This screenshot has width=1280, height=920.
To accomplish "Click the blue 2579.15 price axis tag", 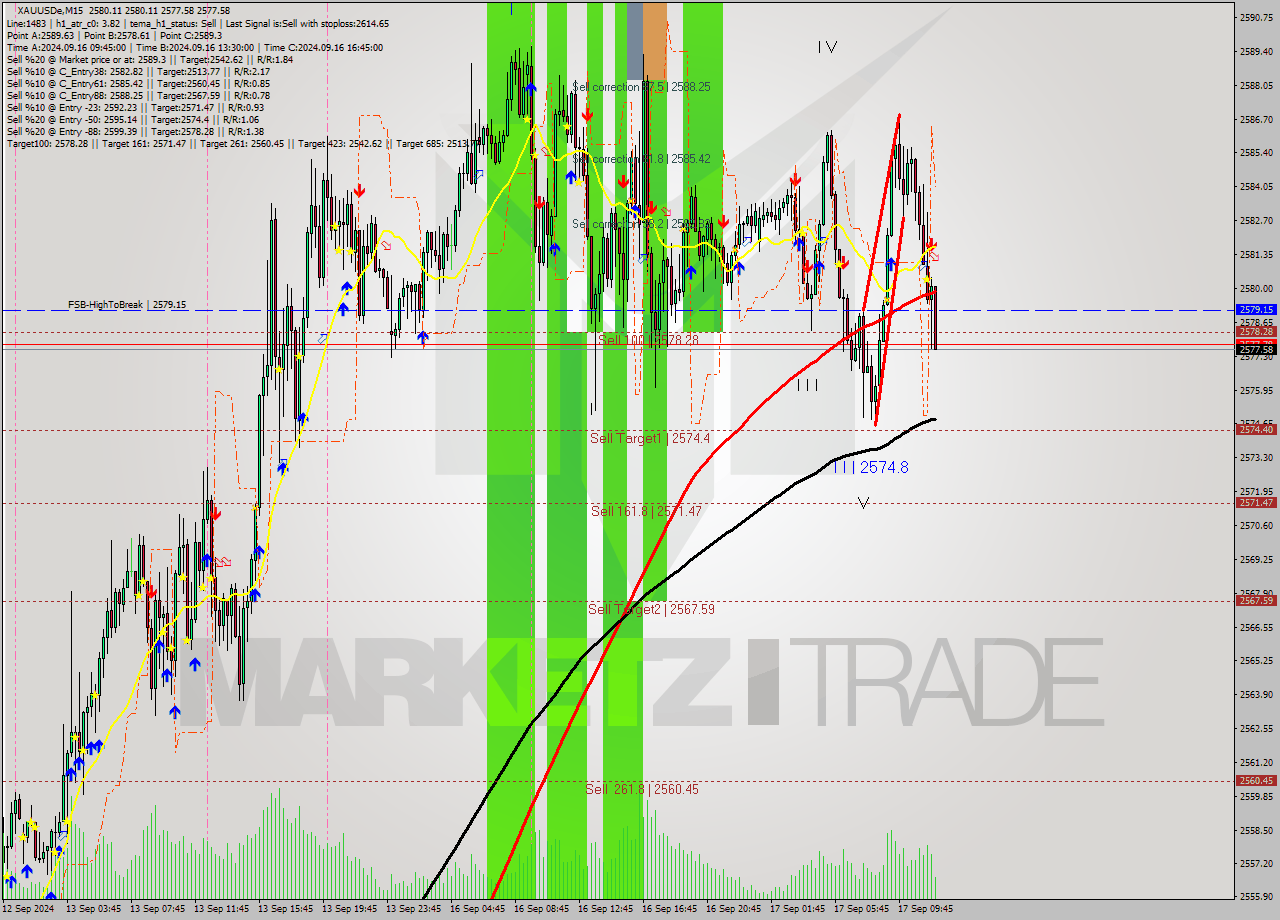I will click(1256, 310).
